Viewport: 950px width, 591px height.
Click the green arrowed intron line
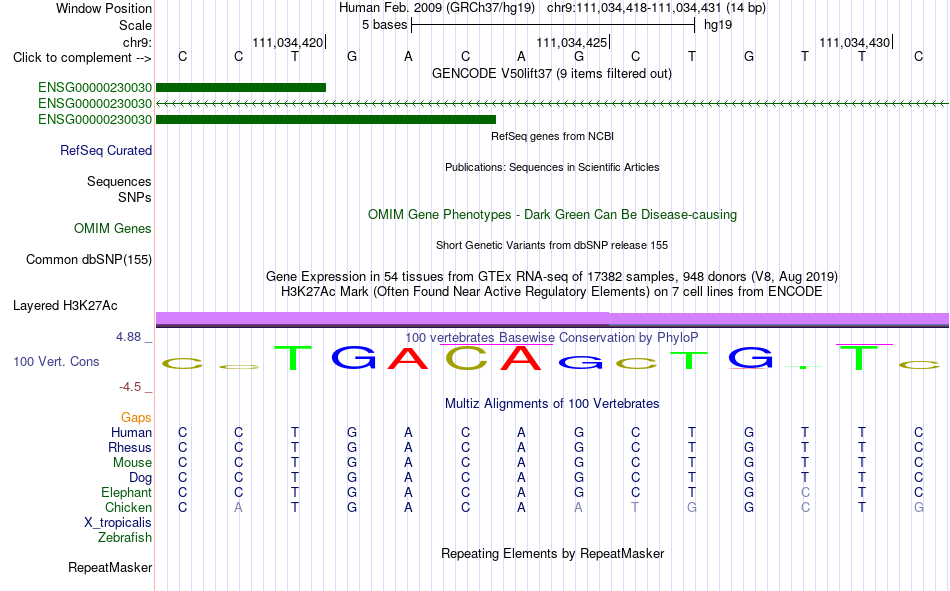(x=552, y=104)
